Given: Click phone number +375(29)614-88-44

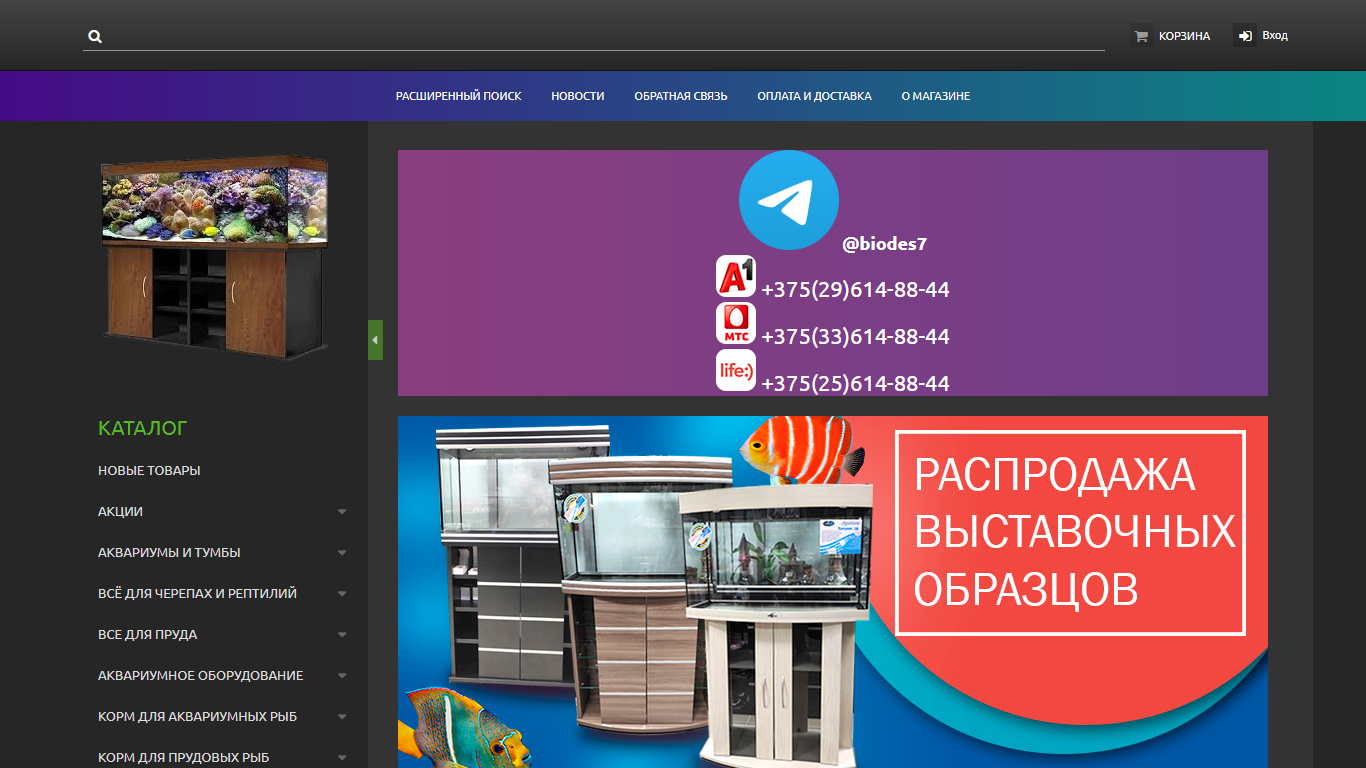Looking at the screenshot, I should click(x=855, y=290).
